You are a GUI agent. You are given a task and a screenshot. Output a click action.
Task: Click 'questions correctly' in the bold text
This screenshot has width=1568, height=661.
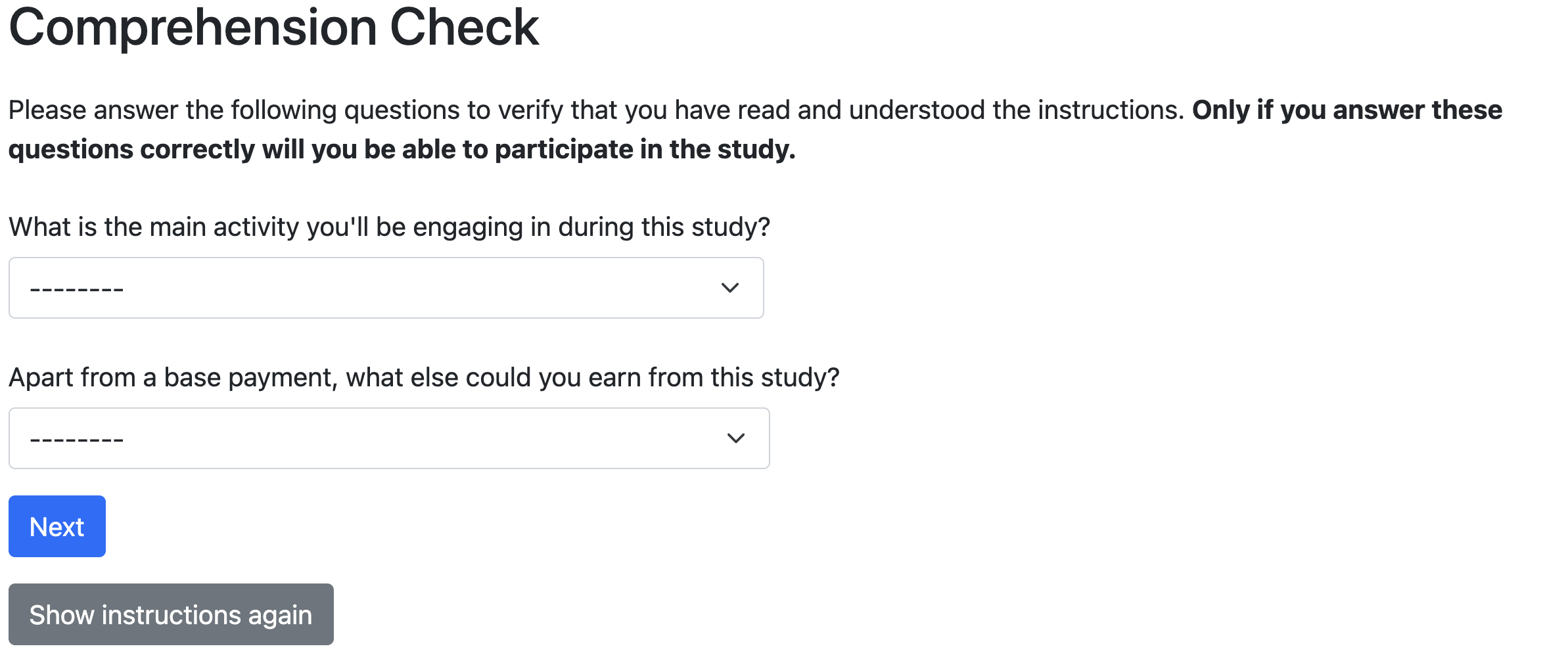pyautogui.click(x=131, y=149)
